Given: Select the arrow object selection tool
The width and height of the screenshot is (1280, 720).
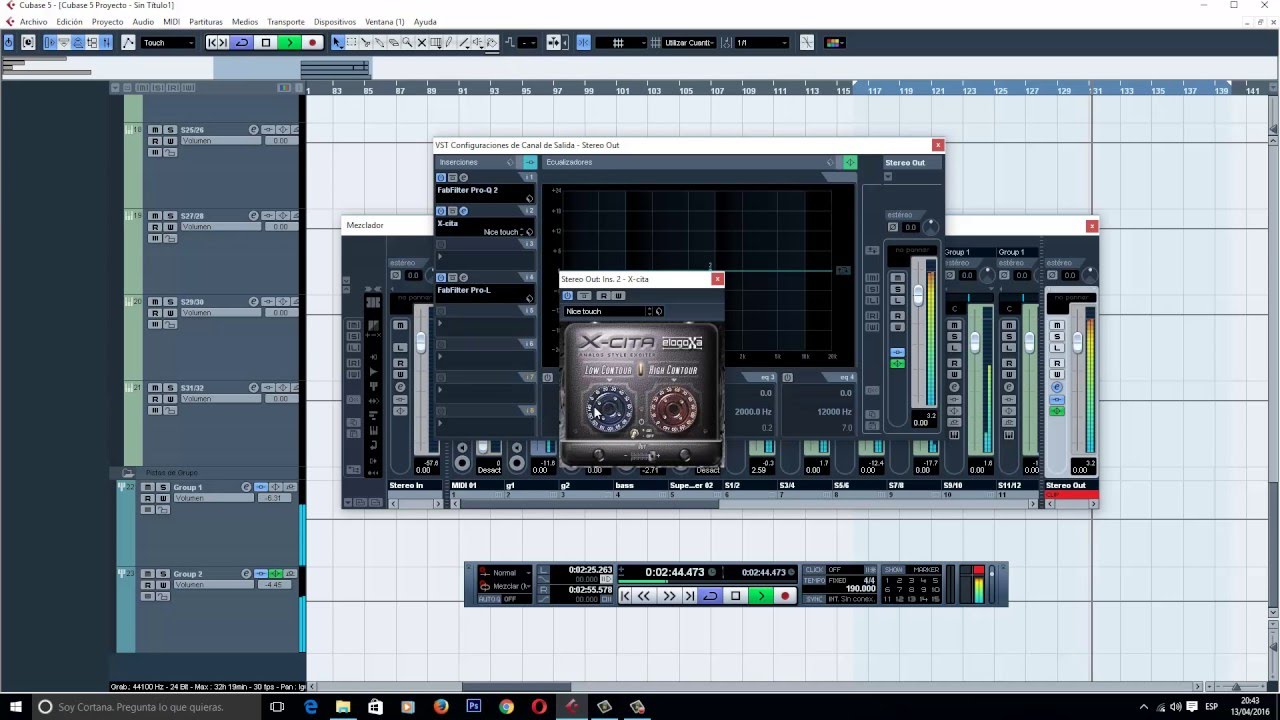Looking at the screenshot, I should (x=337, y=42).
